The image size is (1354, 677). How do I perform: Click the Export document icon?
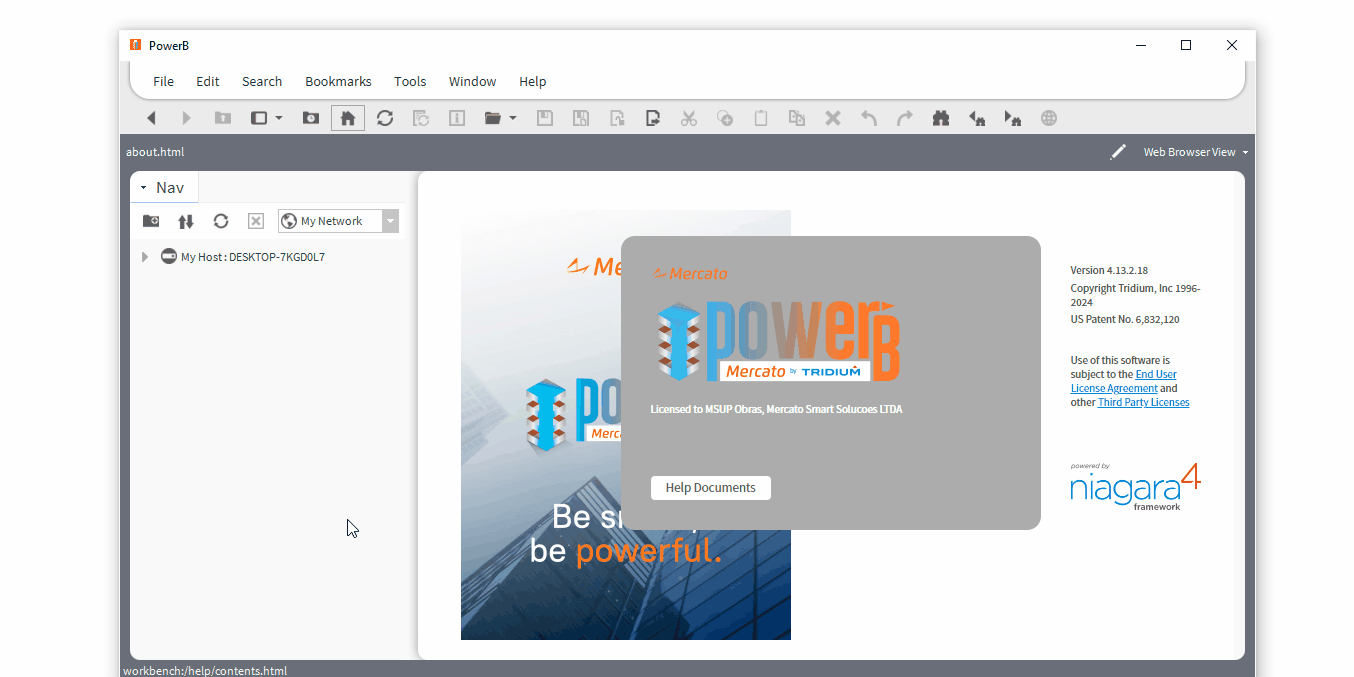pyautogui.click(x=653, y=118)
